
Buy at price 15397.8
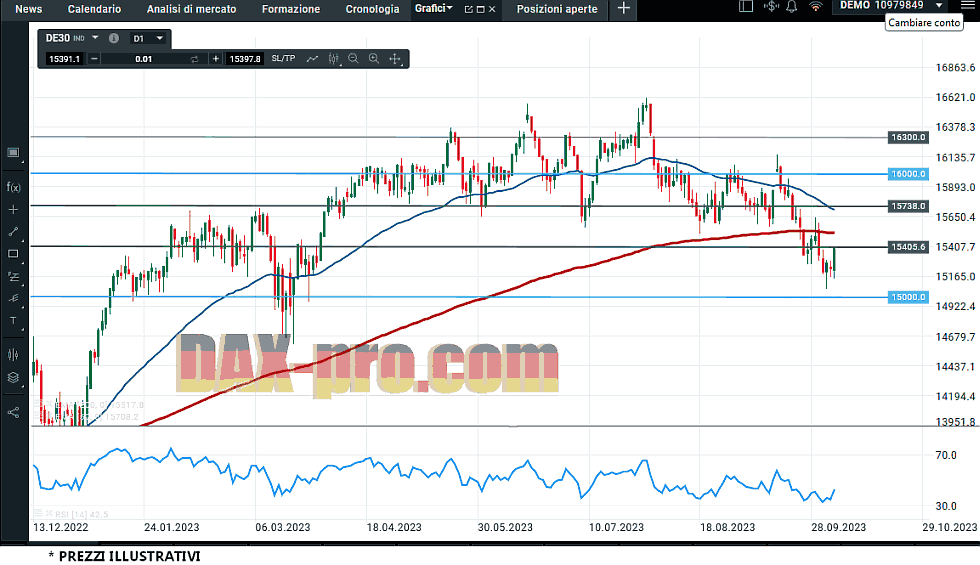(244, 59)
